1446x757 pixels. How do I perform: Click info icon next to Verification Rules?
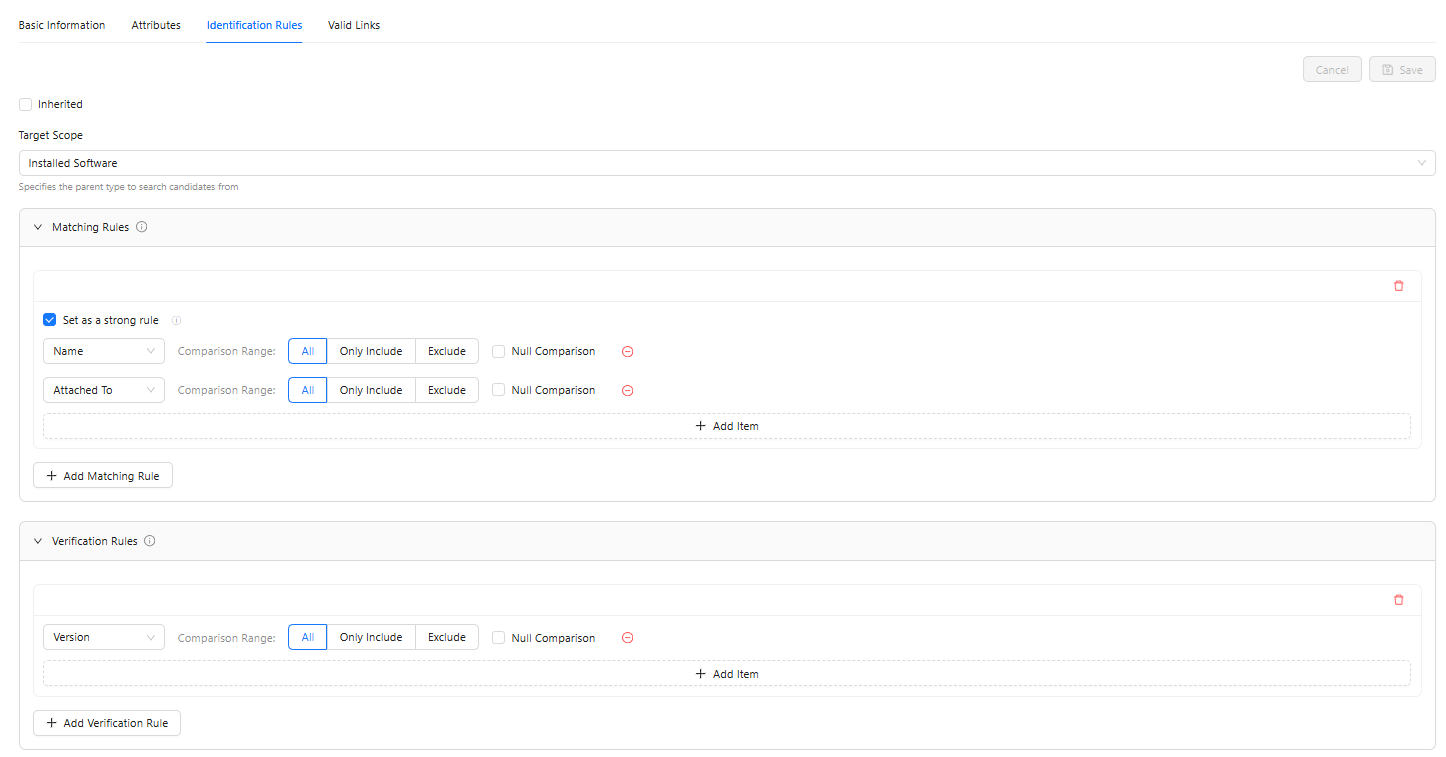pyautogui.click(x=150, y=541)
